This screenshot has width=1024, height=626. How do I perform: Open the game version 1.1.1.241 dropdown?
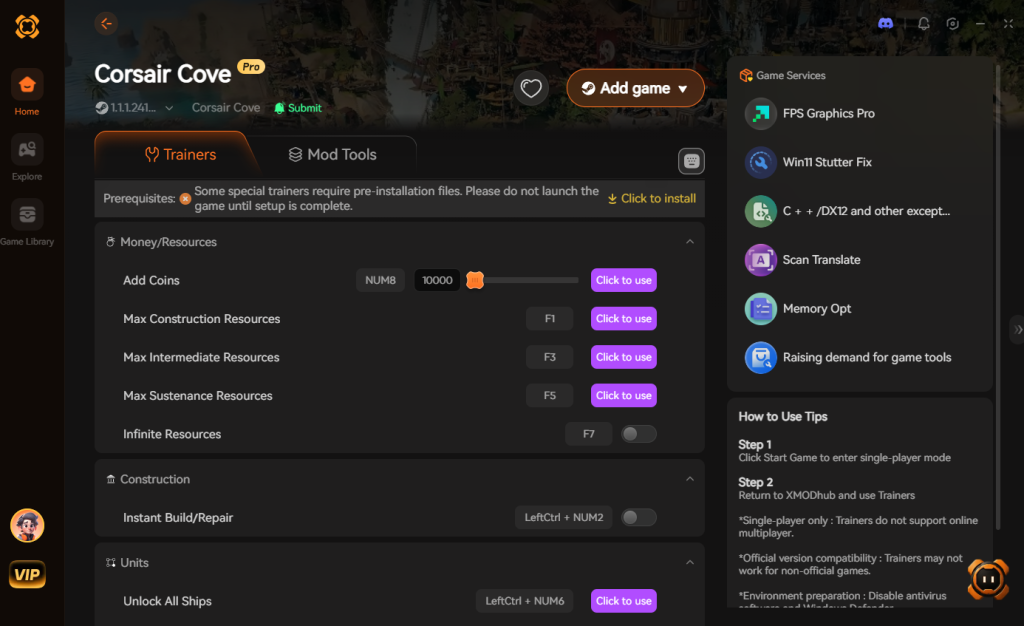[x=135, y=108]
